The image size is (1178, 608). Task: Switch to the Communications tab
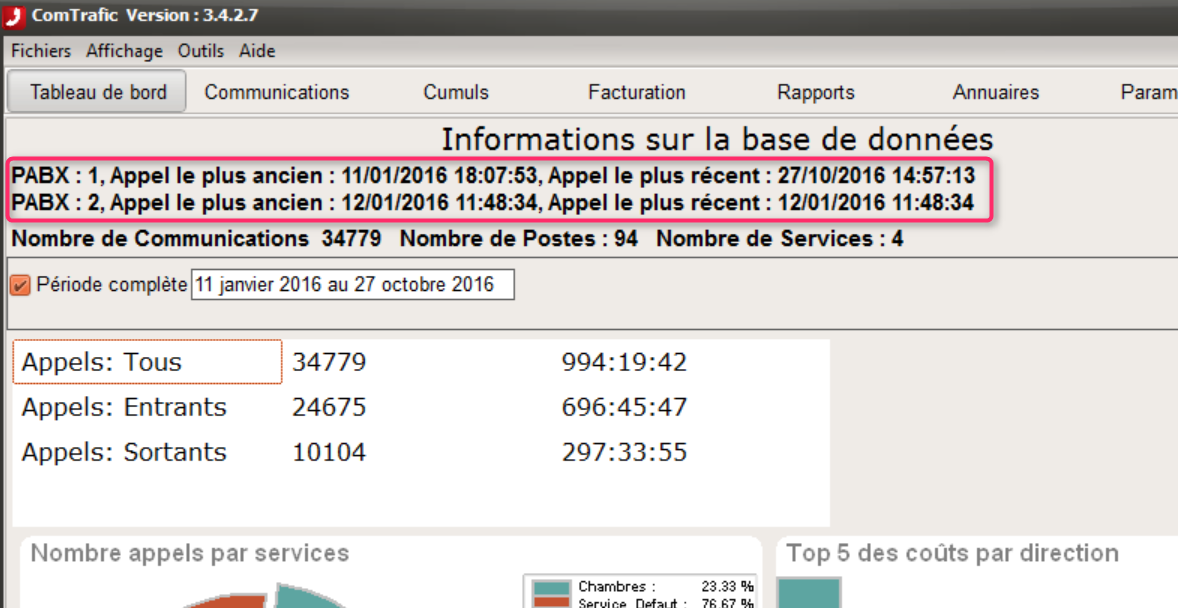coord(276,92)
